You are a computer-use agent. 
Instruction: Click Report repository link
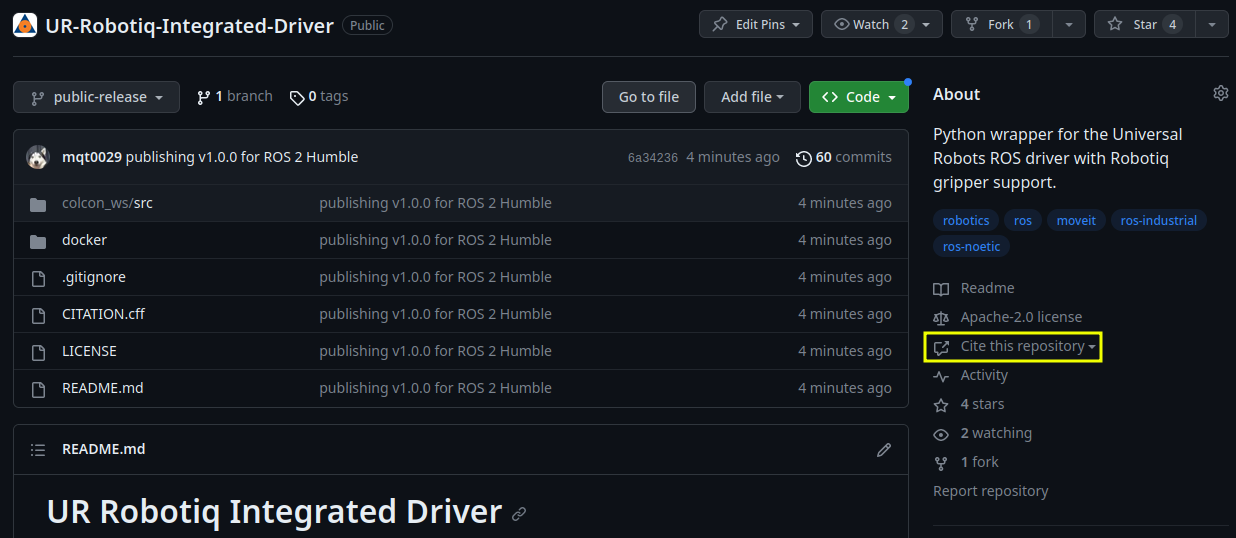[990, 491]
